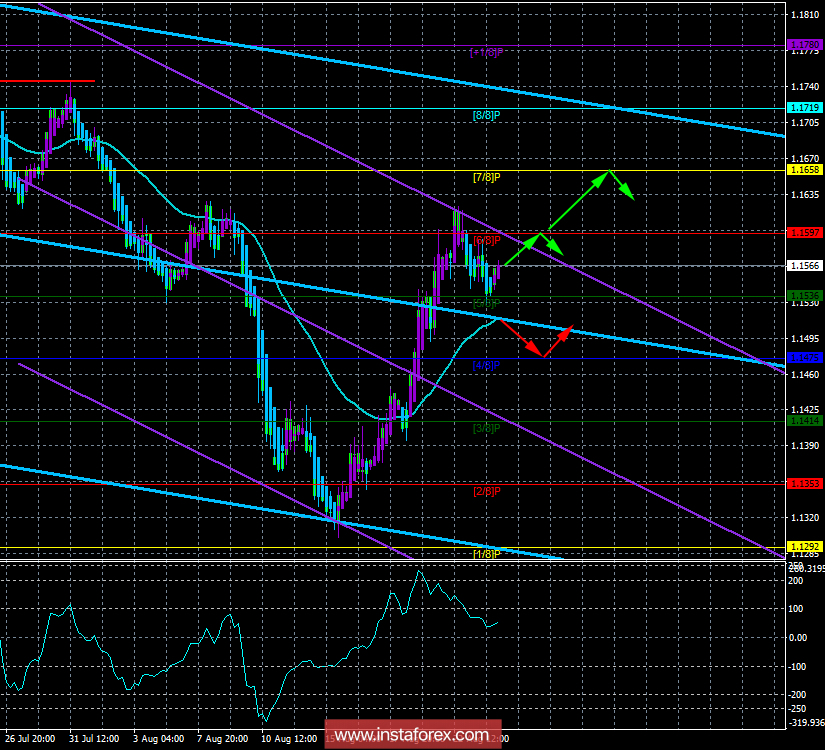Select the [4/8]P Murray level label

pyautogui.click(x=487, y=365)
